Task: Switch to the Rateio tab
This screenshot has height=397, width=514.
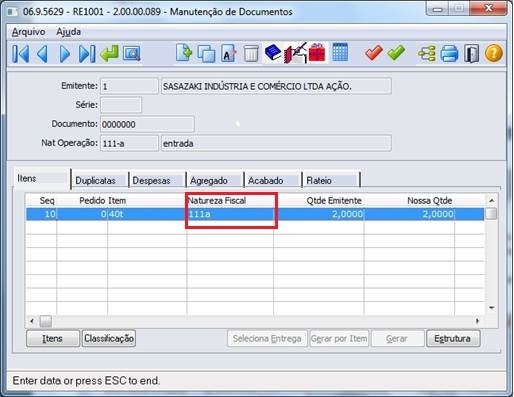Action: 331,180
